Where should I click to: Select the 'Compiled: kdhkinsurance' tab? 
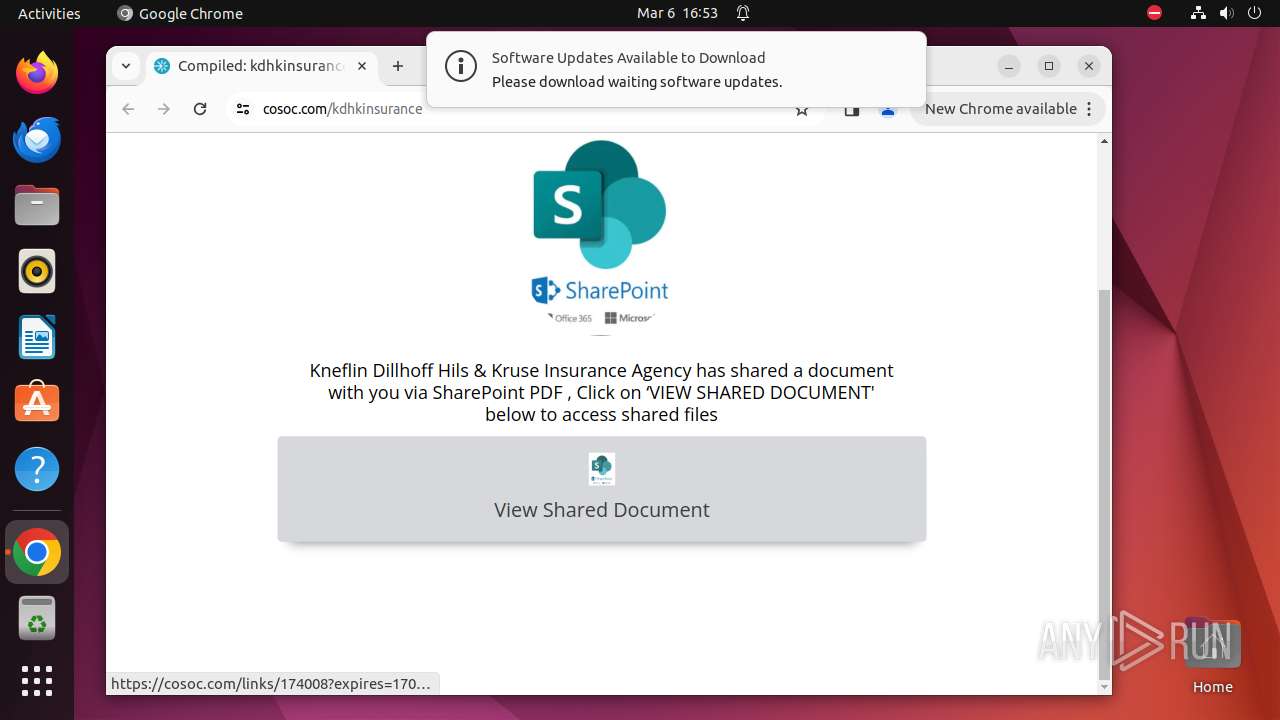click(261, 66)
